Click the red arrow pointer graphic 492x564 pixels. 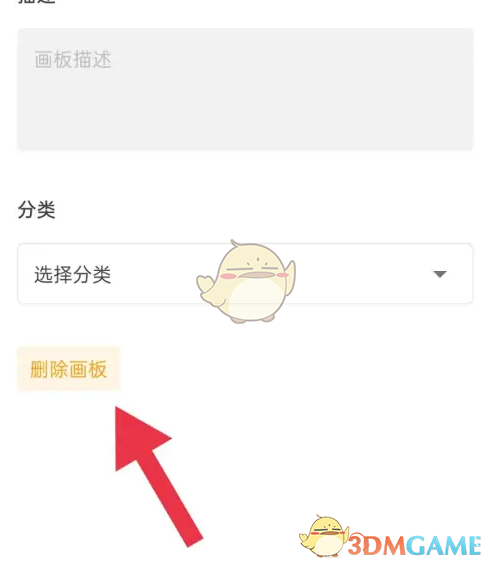coord(158,476)
